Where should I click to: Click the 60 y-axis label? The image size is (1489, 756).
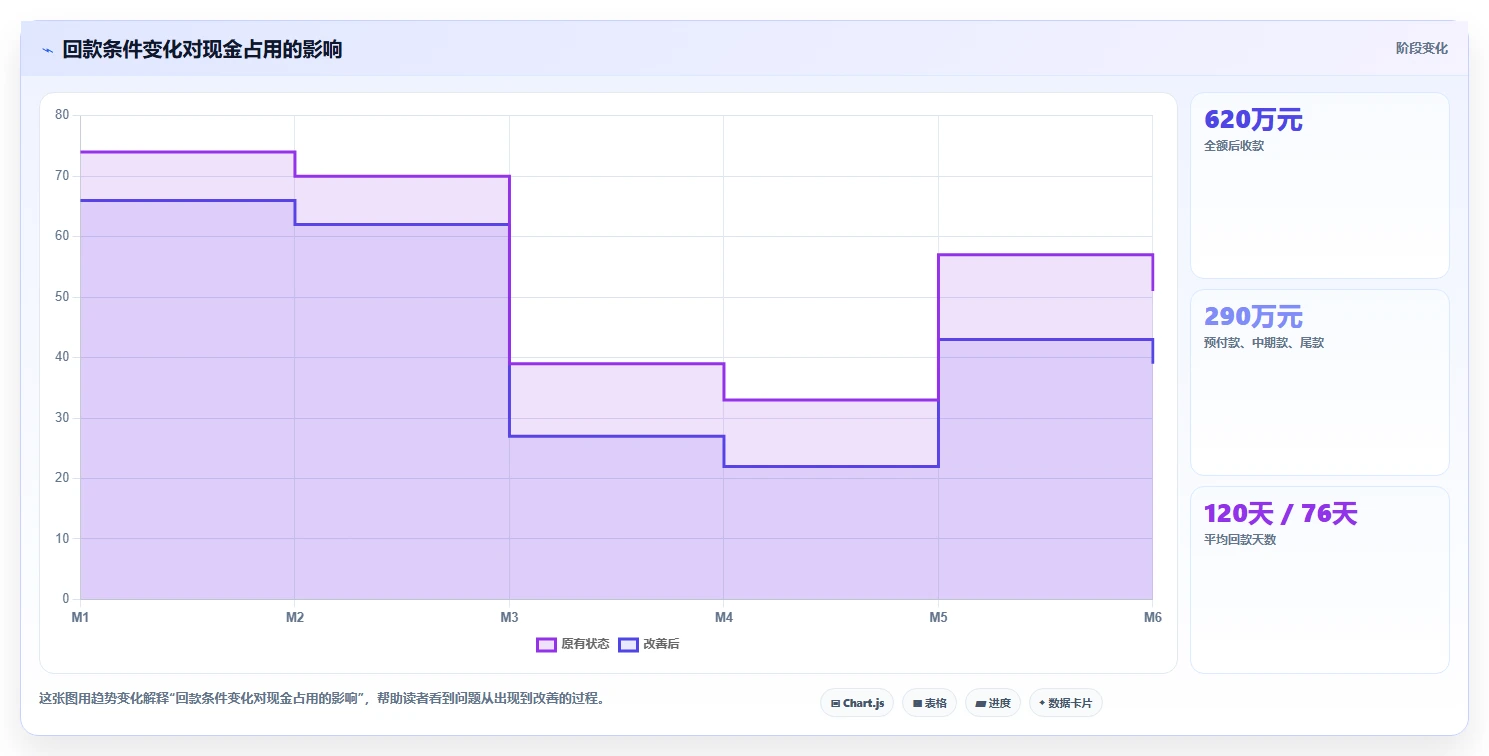click(x=62, y=236)
